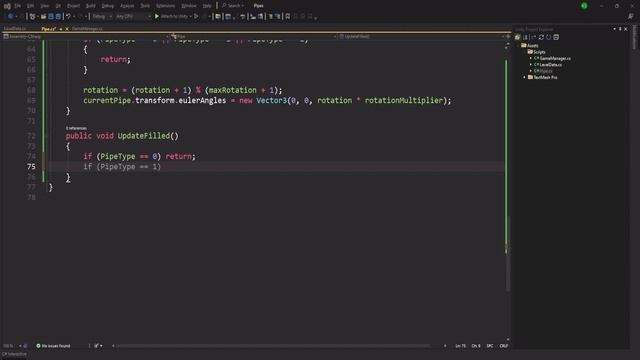Open the Assembly-CSharp project dropdown

click(86, 36)
